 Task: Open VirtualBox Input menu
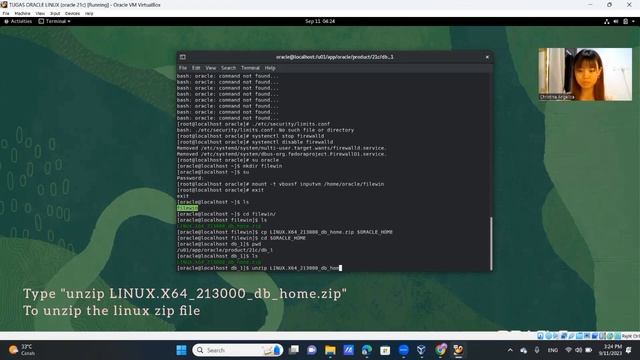pyautogui.click(x=55, y=13)
